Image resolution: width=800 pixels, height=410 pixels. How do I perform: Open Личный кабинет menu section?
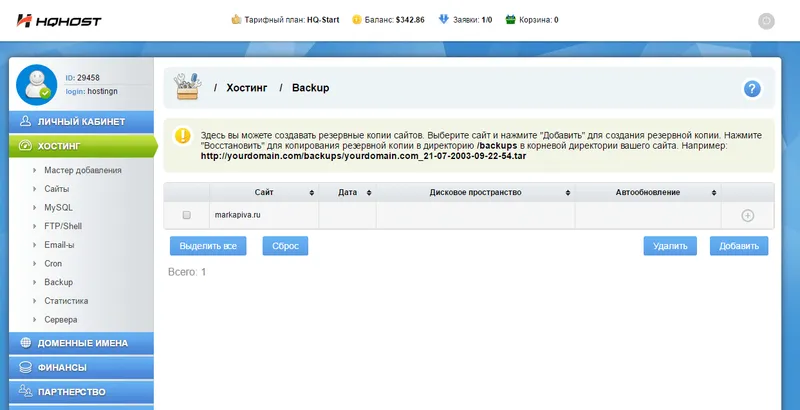[81, 122]
